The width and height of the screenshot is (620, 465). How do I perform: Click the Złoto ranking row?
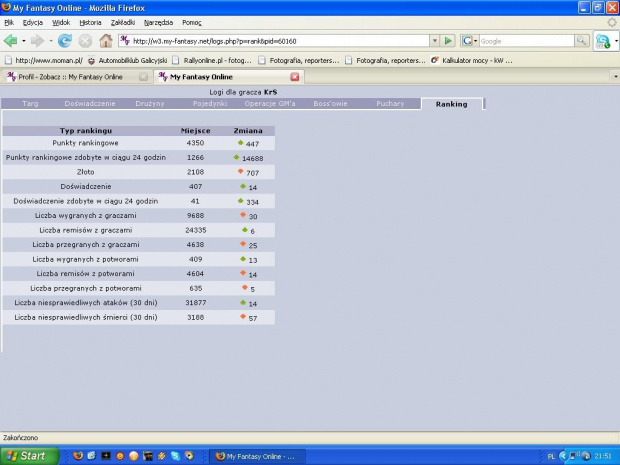[138, 172]
